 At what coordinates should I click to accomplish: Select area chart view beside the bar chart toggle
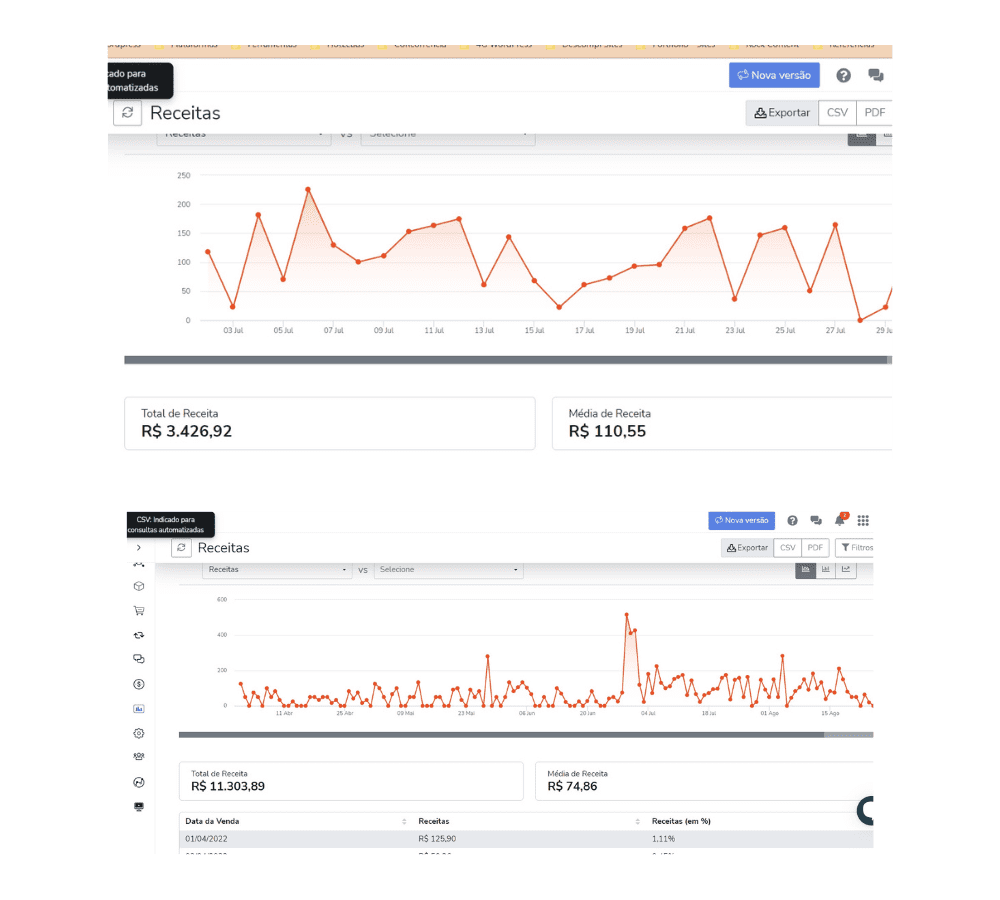click(x=805, y=569)
